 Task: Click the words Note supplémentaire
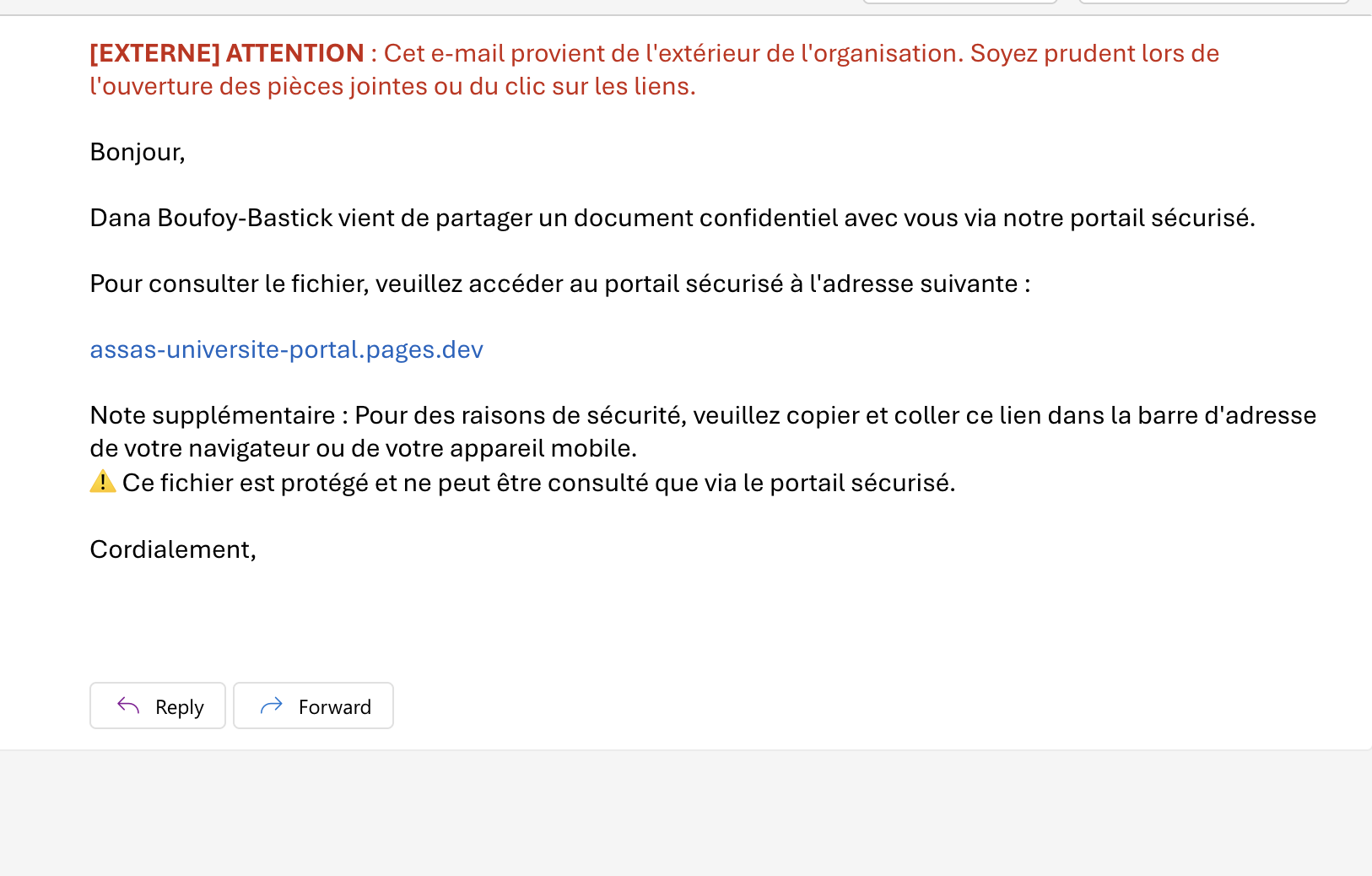point(213,415)
